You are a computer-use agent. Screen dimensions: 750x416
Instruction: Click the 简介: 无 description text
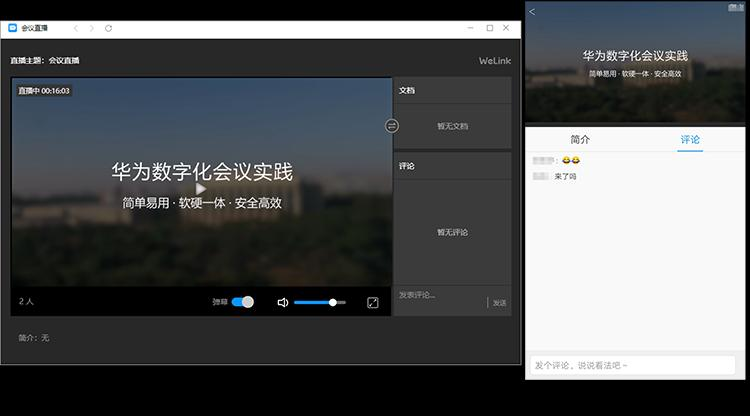tap(33, 338)
